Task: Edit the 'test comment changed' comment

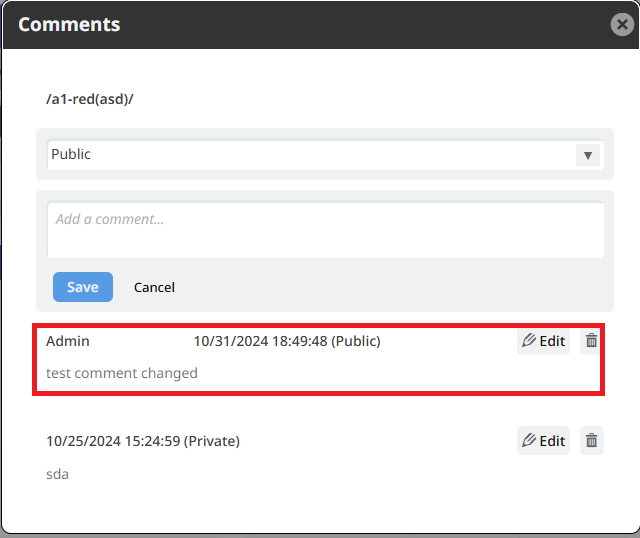Action: [x=543, y=340]
